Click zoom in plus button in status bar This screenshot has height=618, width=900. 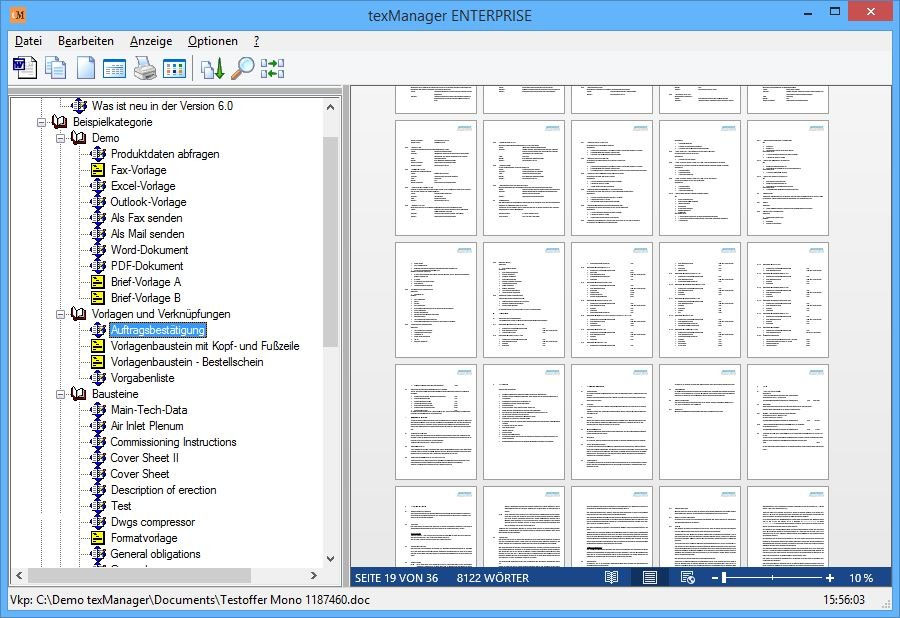(x=830, y=578)
